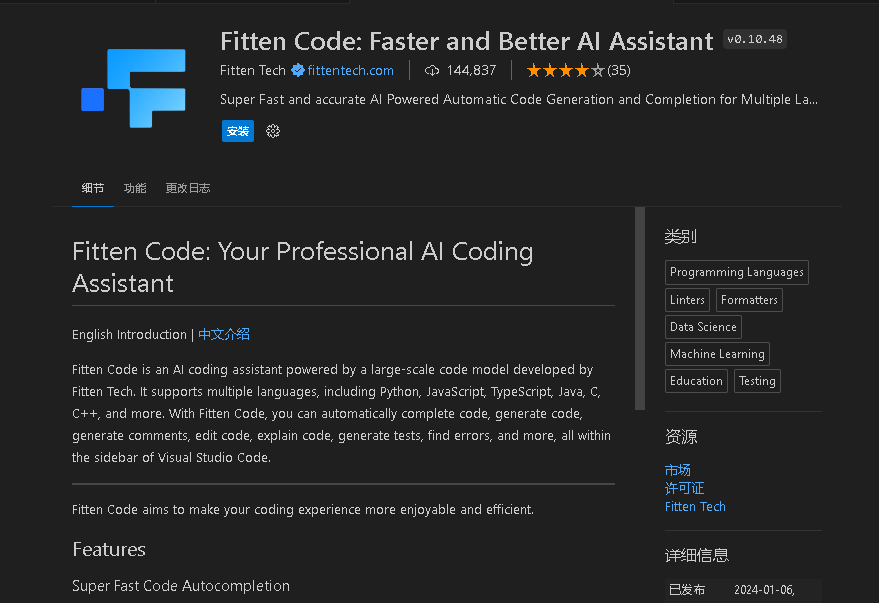Click the 详细信息 section heading
Viewport: 879px width, 603px height.
pyautogui.click(x=697, y=555)
